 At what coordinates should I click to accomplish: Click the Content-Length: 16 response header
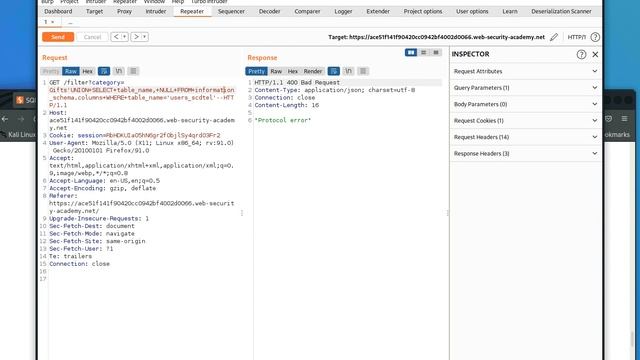coord(287,105)
